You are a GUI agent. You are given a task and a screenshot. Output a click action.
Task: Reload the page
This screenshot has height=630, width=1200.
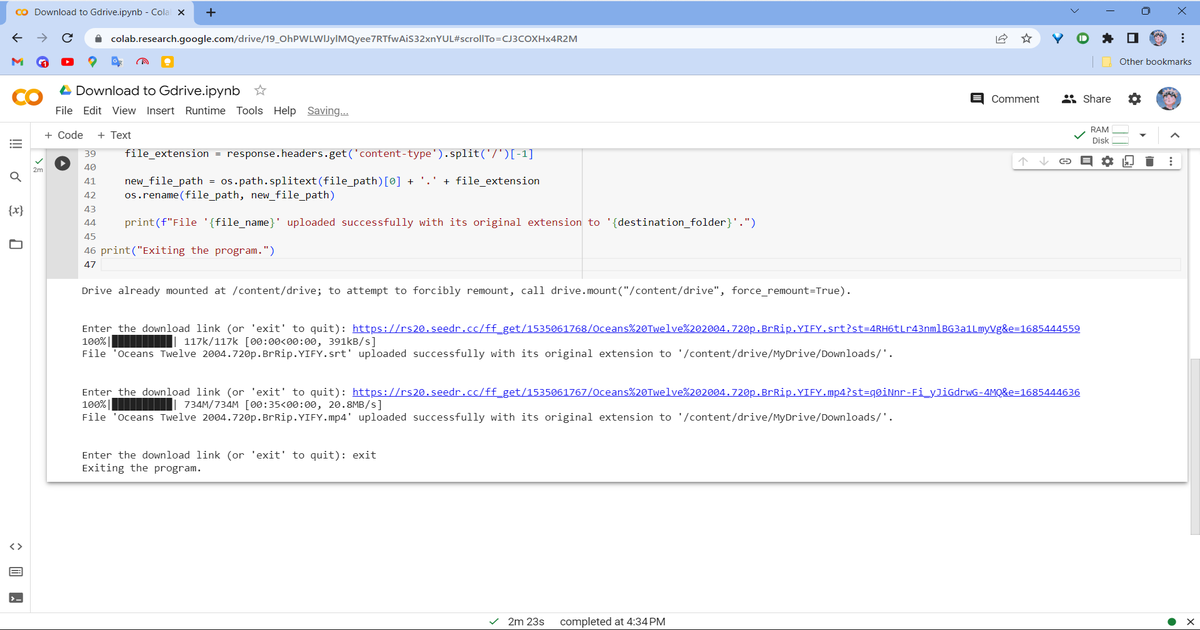(x=66, y=37)
